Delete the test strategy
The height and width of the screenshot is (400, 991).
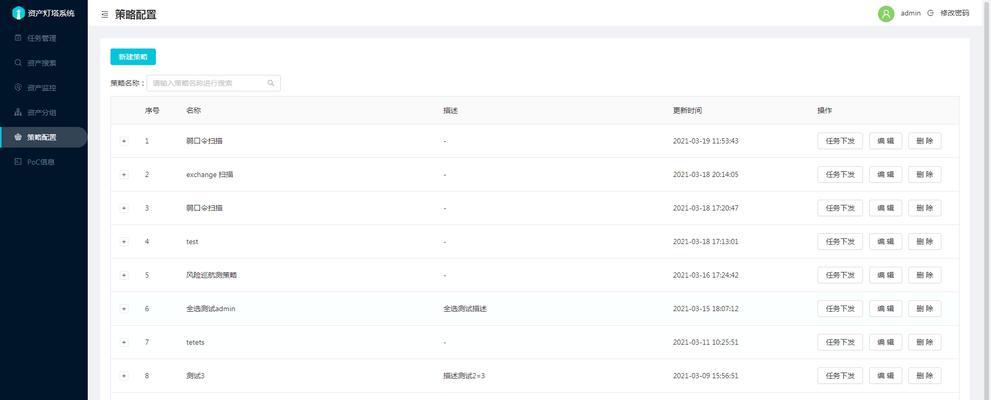click(x=925, y=241)
